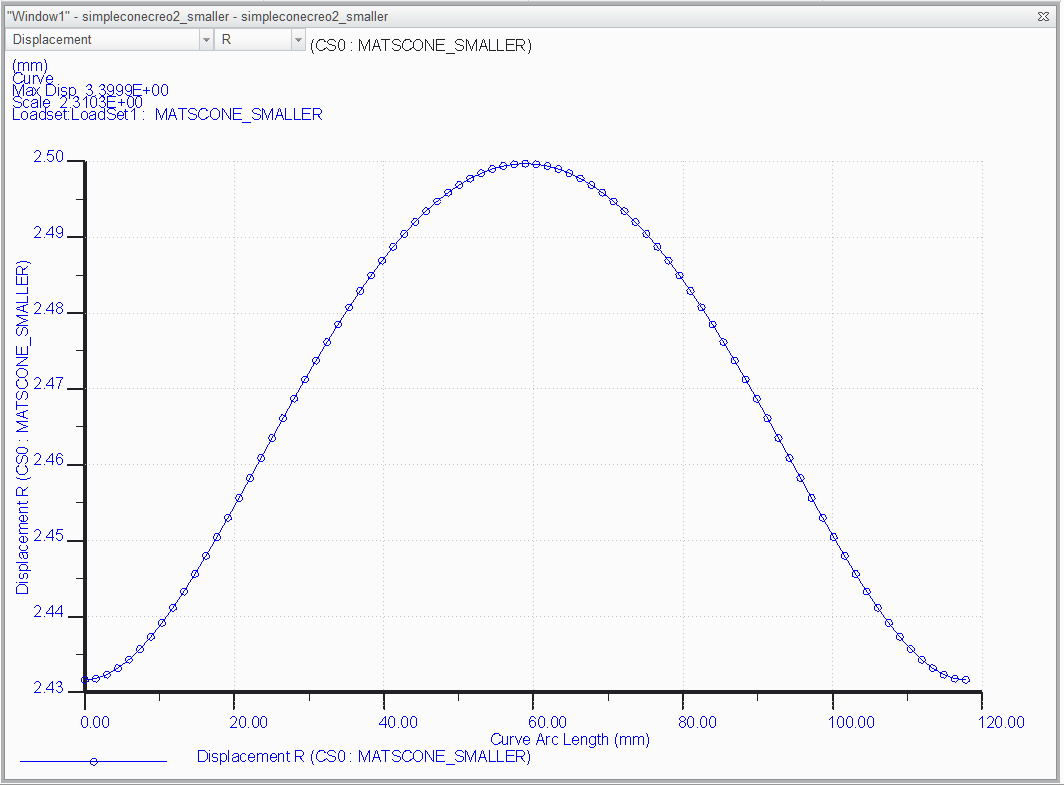The image size is (1064, 785).
Task: Click the 2.46 y-axis tick label
Action: tap(48, 460)
